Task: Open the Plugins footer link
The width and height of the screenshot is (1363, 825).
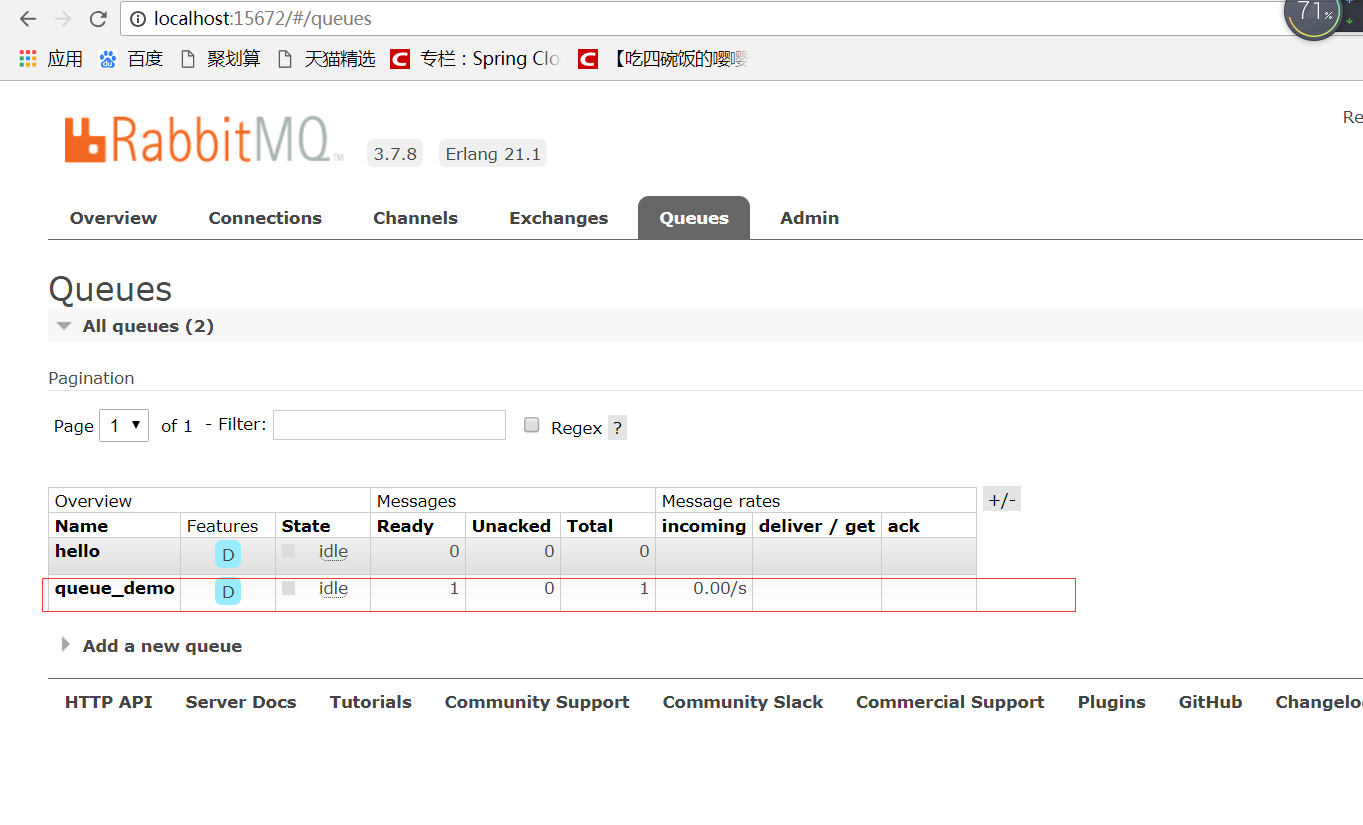Action: 1112,702
